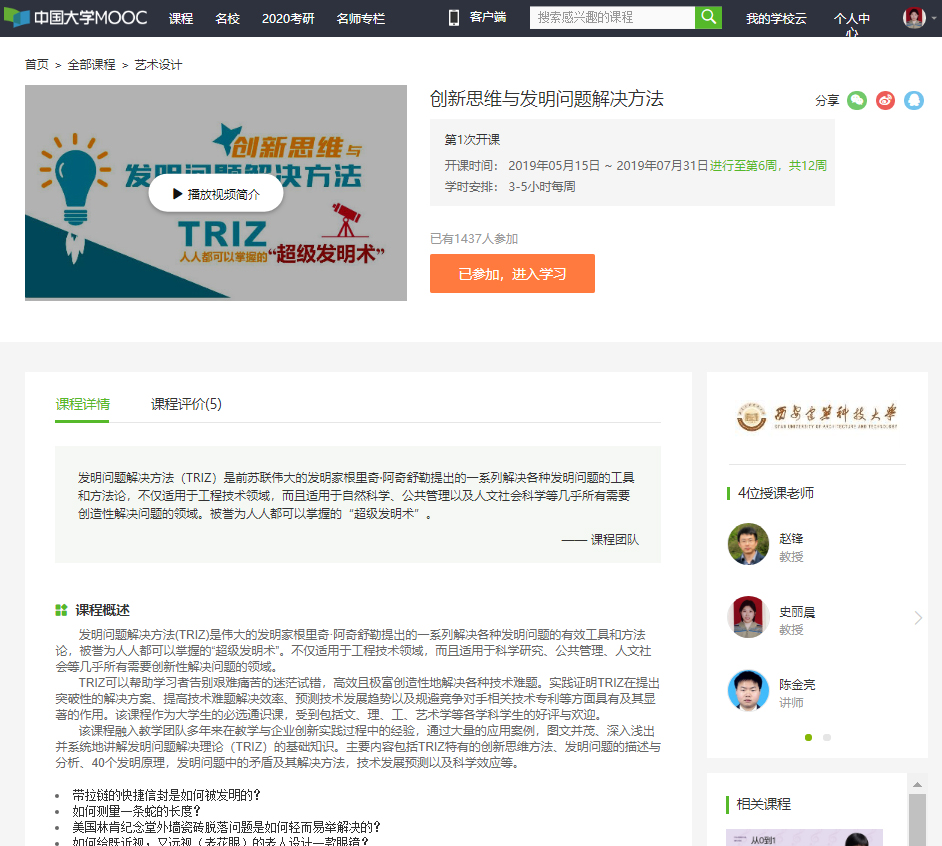Click the green search magnifier icon

pyautogui.click(x=708, y=17)
